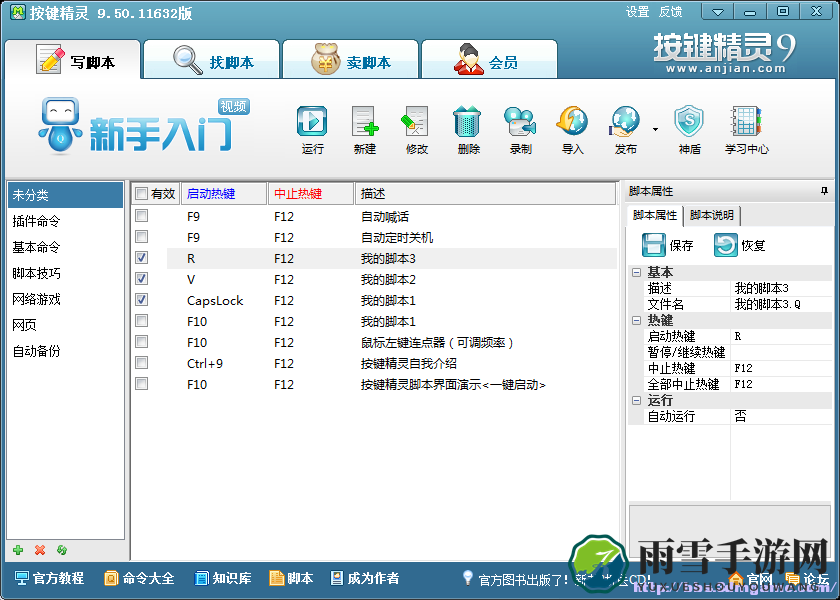This screenshot has width=840, height=600.
Task: Open 脚本 in the bottom bar
Action: coord(291,578)
